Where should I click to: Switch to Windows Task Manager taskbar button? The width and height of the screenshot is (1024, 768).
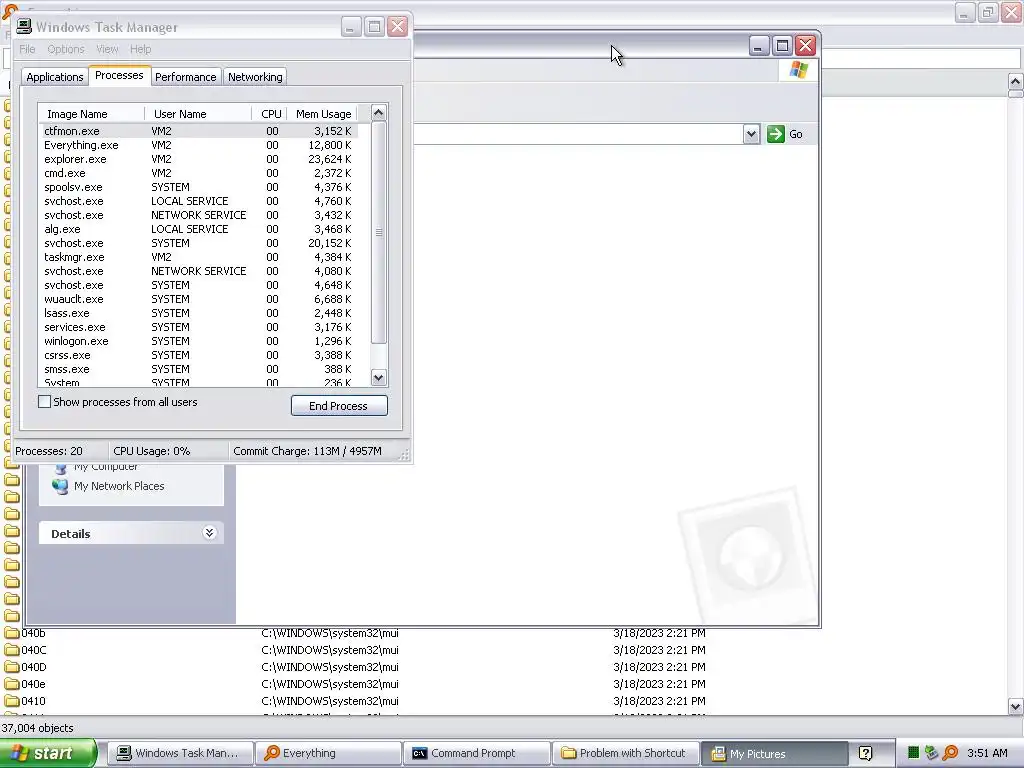click(x=179, y=753)
